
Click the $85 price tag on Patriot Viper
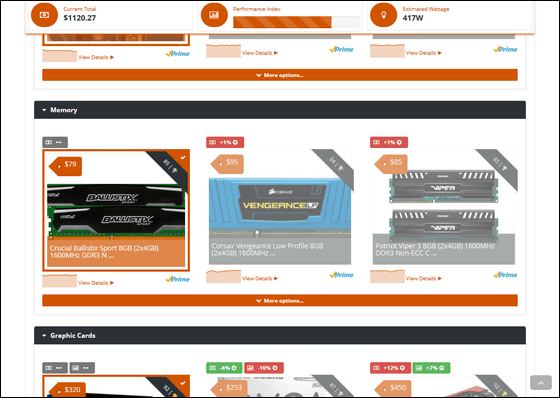point(391,164)
